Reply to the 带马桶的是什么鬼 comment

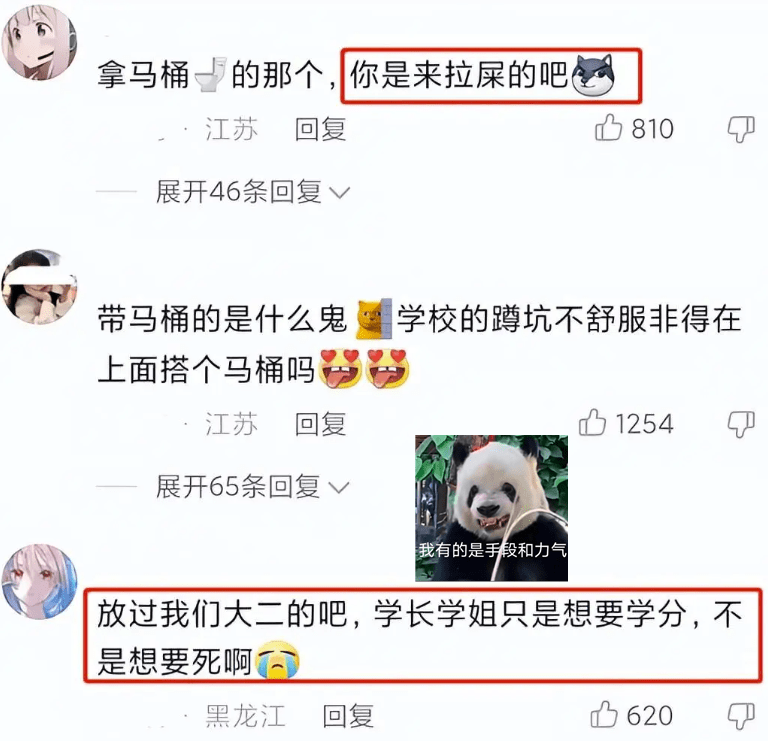(x=320, y=424)
